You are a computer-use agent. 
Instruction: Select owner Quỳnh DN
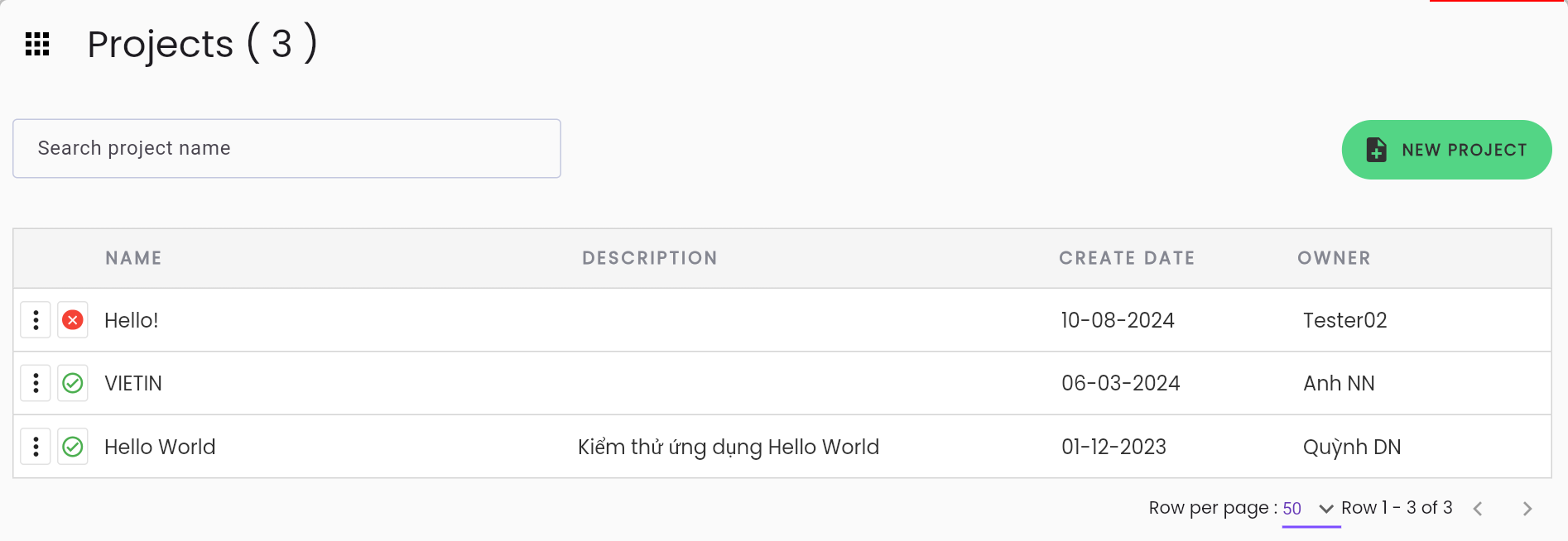[x=1352, y=448]
